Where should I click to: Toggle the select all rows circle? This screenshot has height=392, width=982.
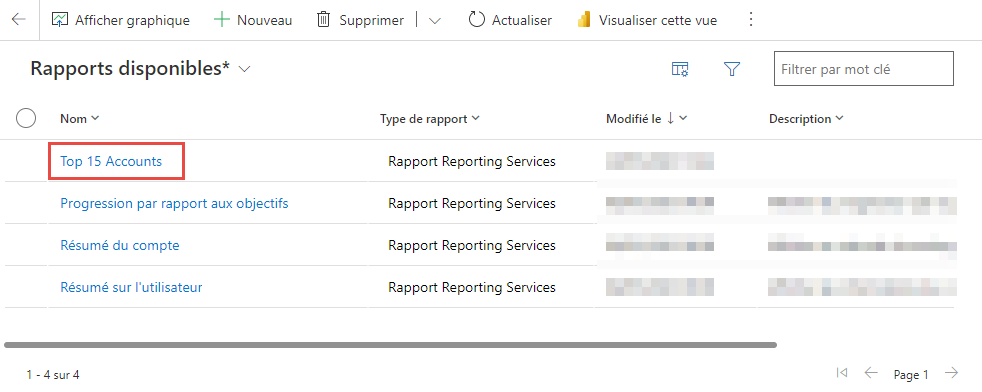click(x=26, y=118)
